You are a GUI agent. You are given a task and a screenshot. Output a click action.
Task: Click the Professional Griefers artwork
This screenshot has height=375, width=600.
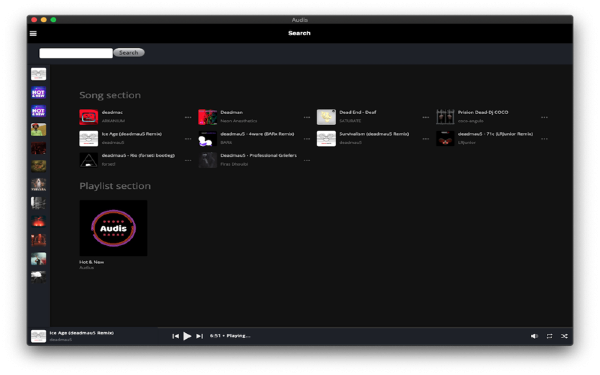coord(207,160)
